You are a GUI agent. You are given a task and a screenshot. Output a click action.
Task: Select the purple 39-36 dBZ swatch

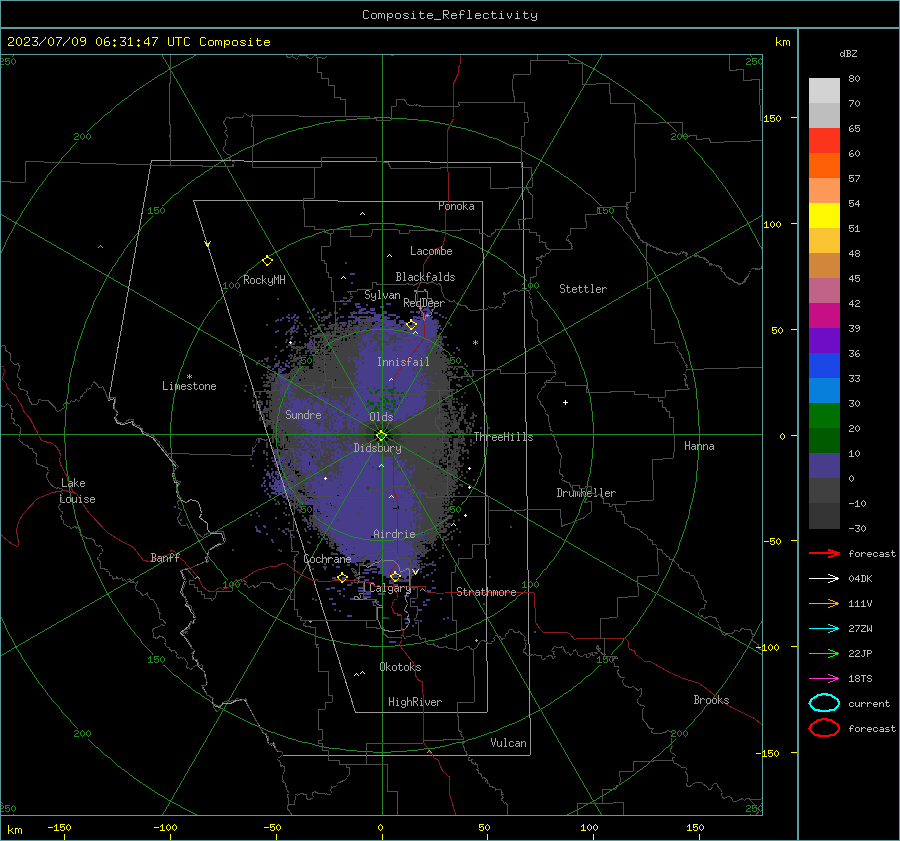pyautogui.click(x=824, y=341)
